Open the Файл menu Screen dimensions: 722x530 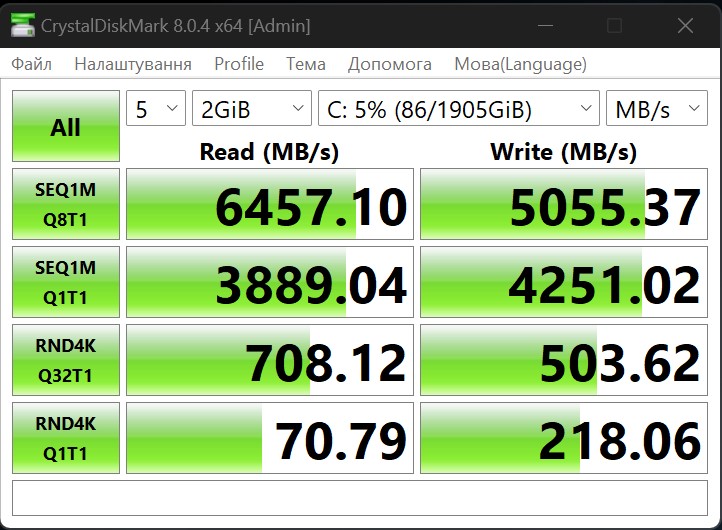(x=32, y=64)
